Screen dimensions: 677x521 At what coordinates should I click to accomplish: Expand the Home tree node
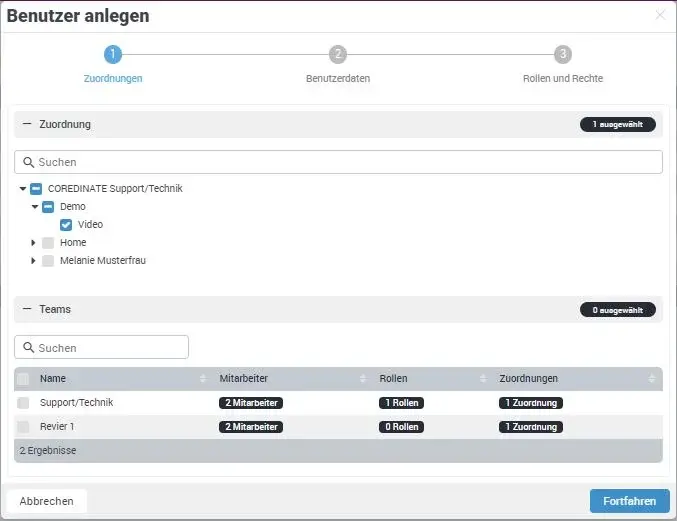pos(34,243)
